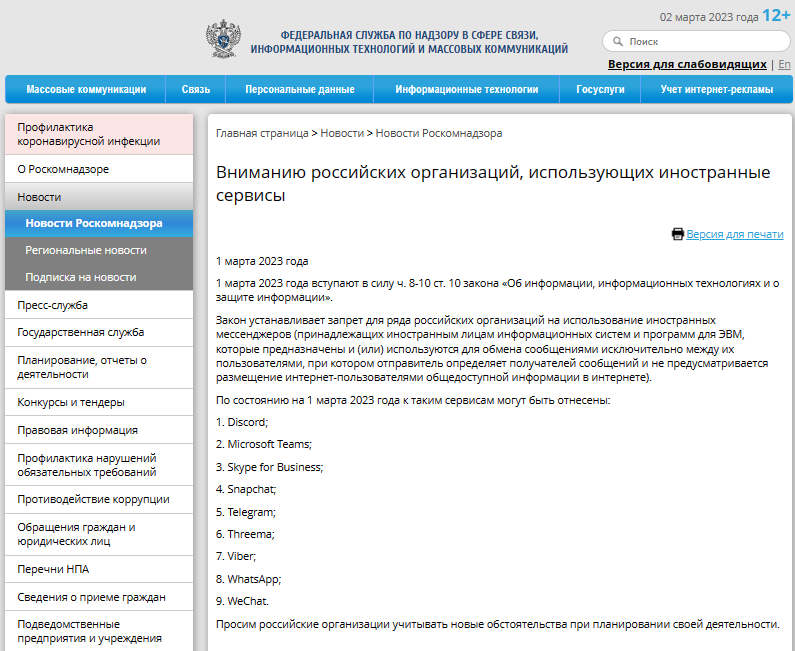Open Подведомственные предприятия и учреждения item
Viewport: 795px width, 651px height.
[99, 631]
